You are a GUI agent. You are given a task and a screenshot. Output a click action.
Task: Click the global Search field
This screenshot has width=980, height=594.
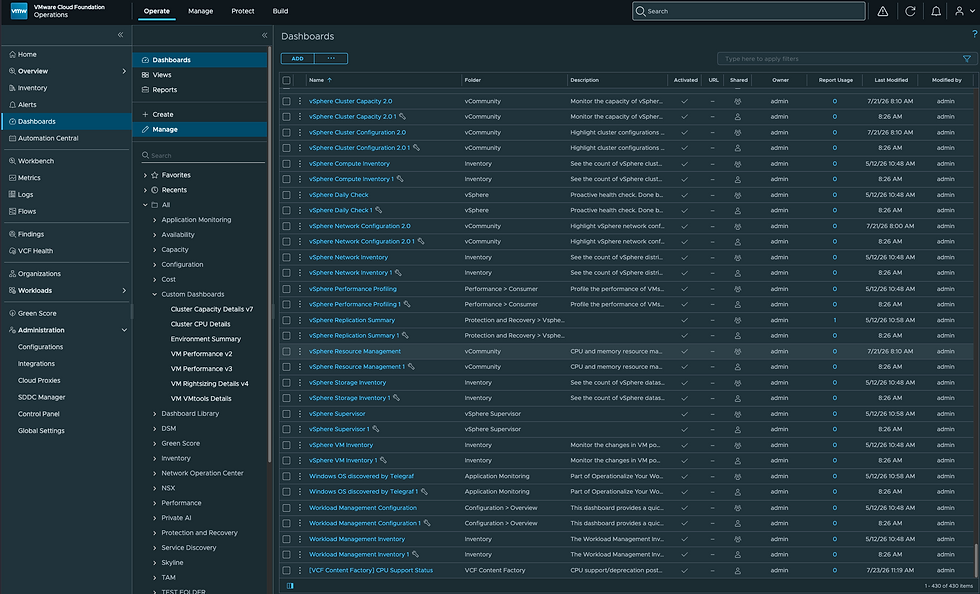(749, 11)
